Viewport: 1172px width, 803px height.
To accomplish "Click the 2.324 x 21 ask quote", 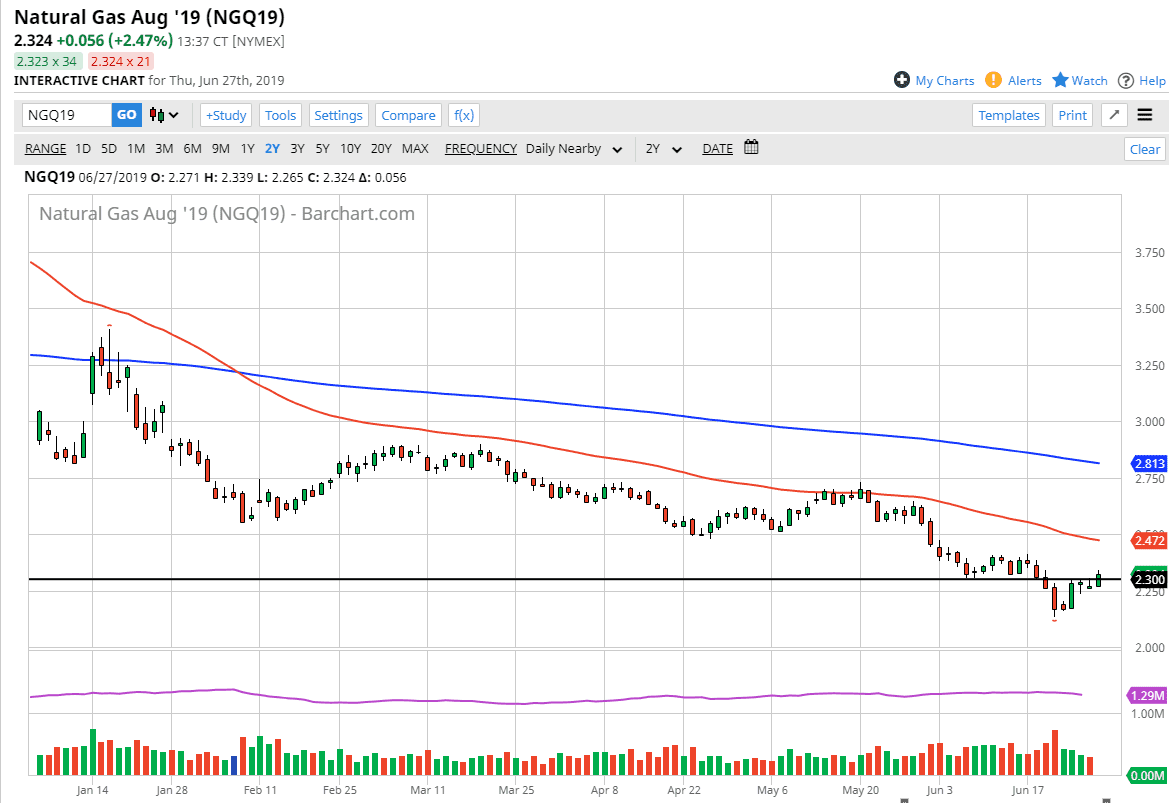I will [121, 61].
